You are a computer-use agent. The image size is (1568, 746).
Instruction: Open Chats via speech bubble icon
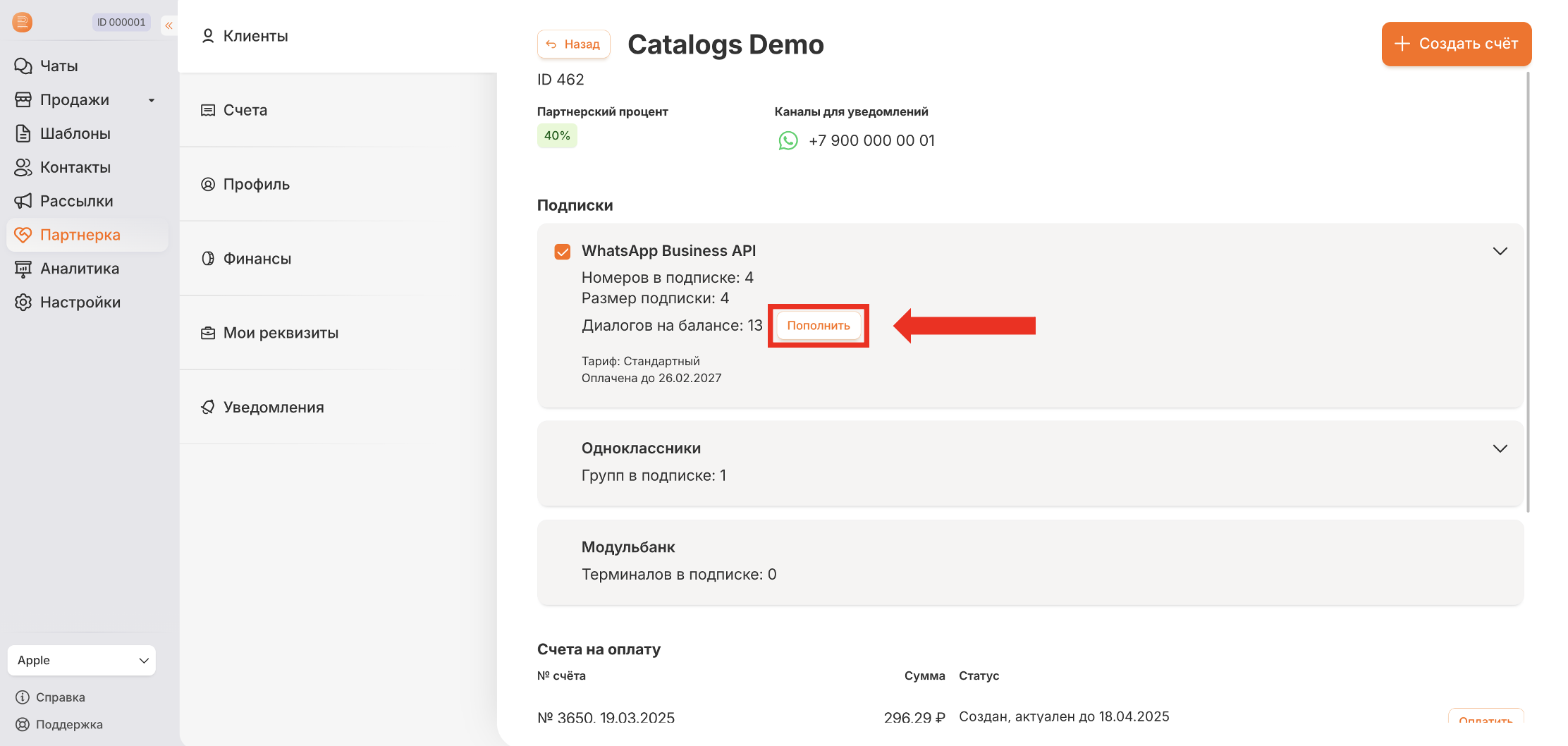23,66
